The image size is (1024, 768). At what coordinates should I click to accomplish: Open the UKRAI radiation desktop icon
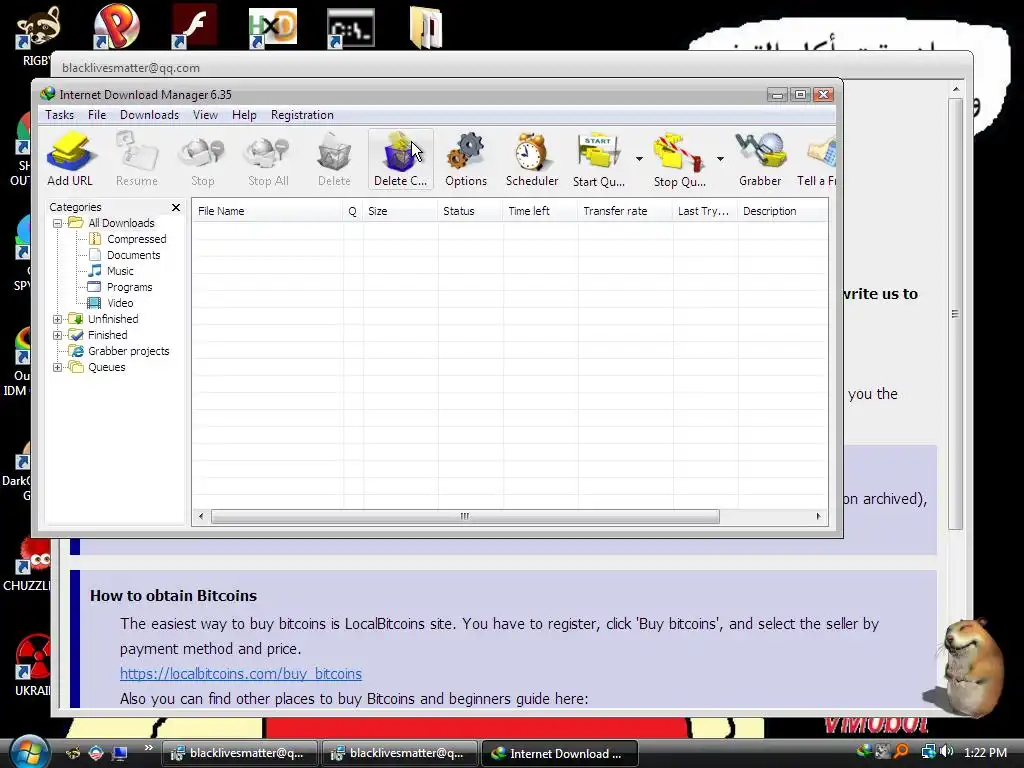point(33,665)
